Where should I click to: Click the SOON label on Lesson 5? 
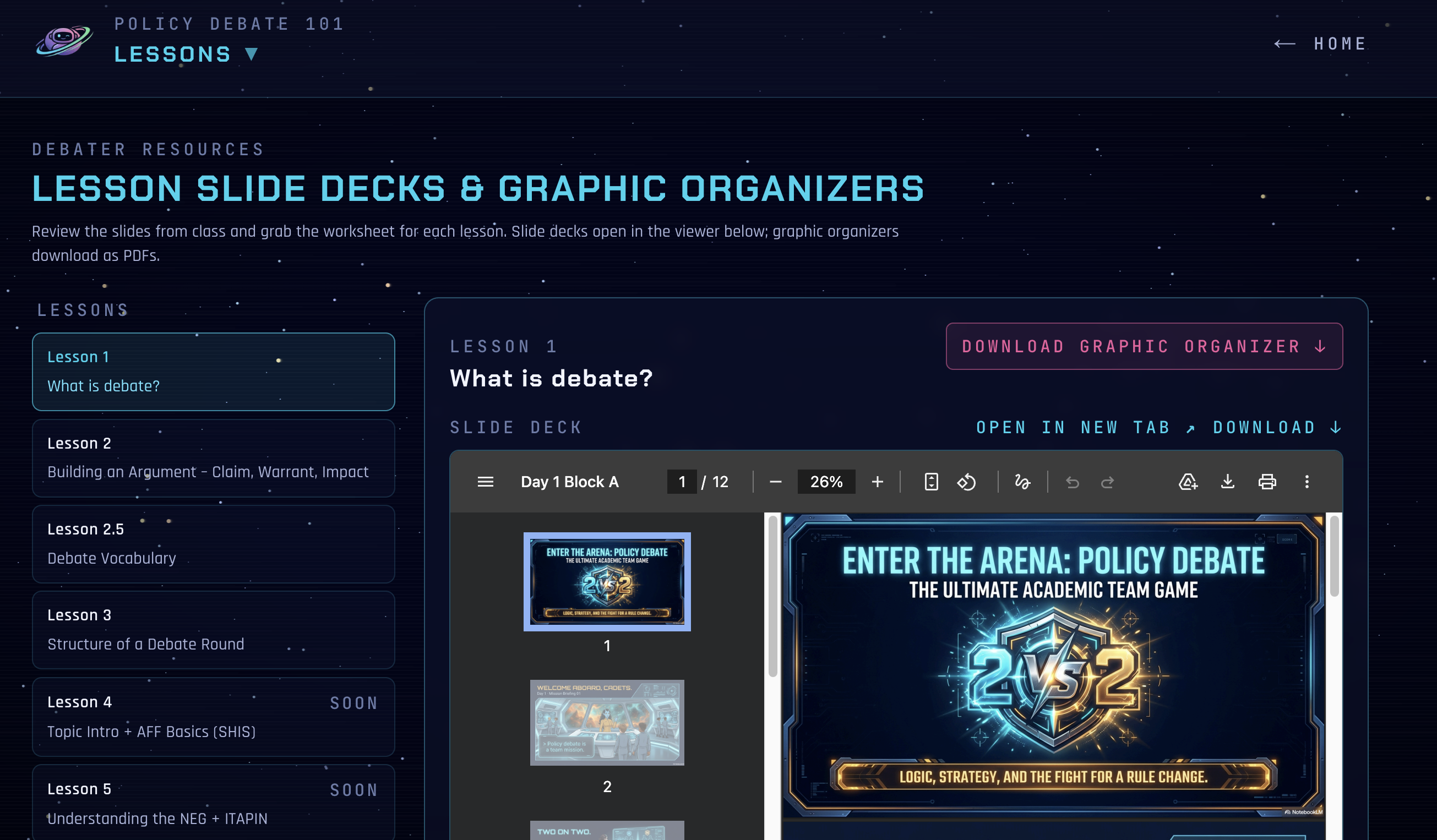353,790
